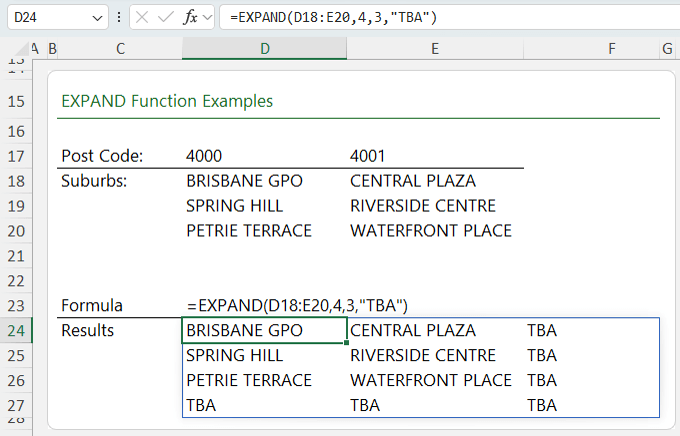
Task: Select column B header
Action: (52, 49)
